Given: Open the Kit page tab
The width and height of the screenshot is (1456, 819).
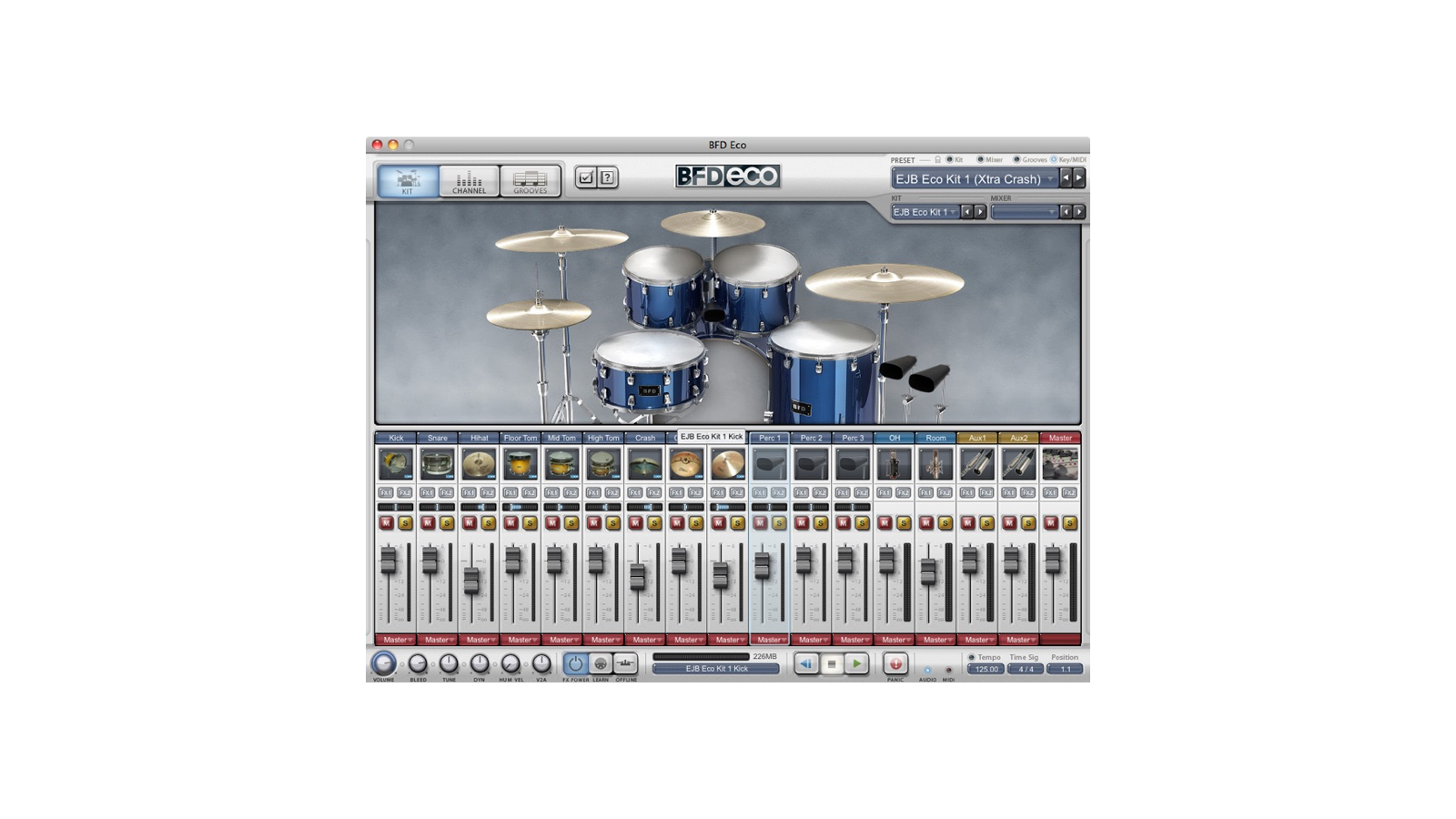Looking at the screenshot, I should tap(408, 180).
